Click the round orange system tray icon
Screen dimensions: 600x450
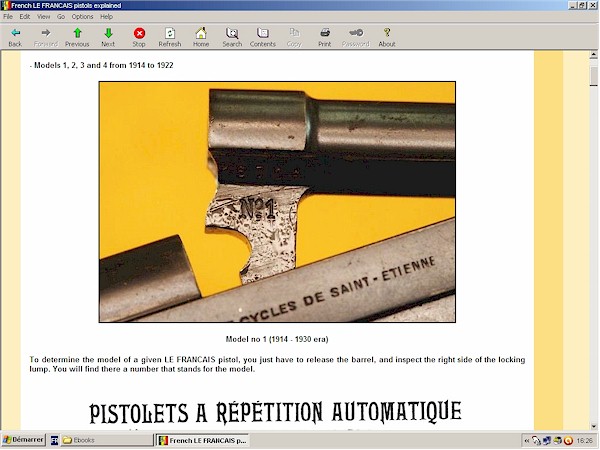(569, 441)
